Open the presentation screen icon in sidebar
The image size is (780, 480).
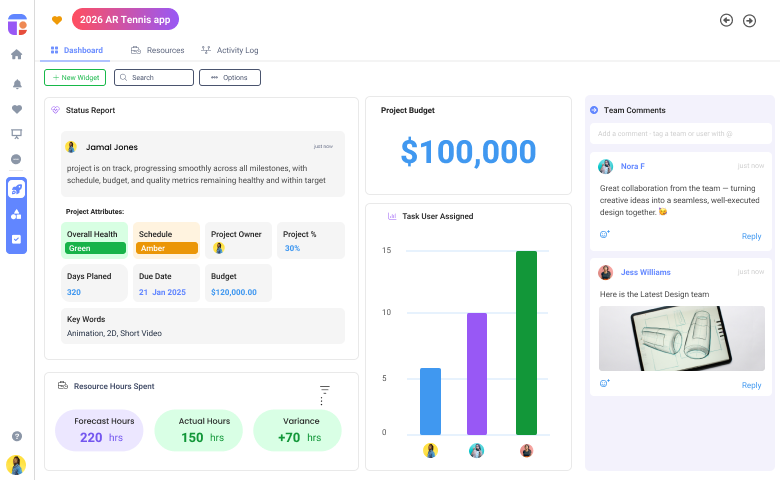[16, 134]
